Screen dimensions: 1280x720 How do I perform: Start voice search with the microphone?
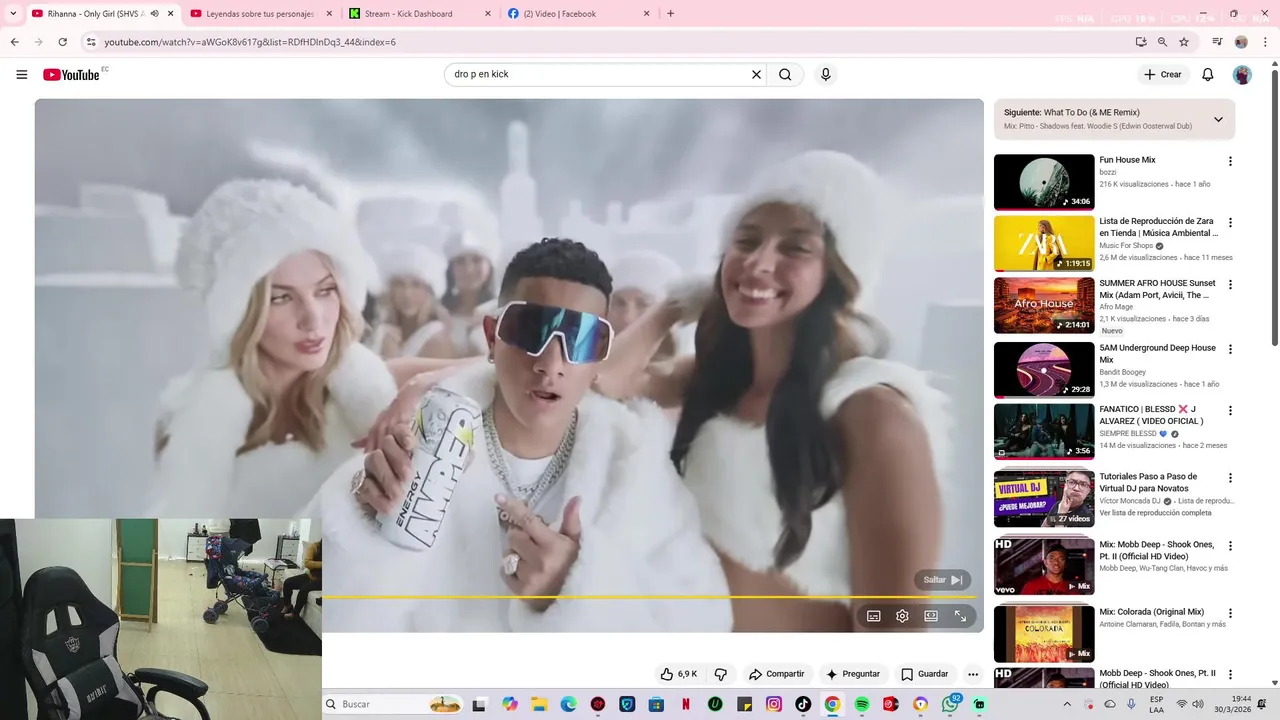(x=825, y=74)
